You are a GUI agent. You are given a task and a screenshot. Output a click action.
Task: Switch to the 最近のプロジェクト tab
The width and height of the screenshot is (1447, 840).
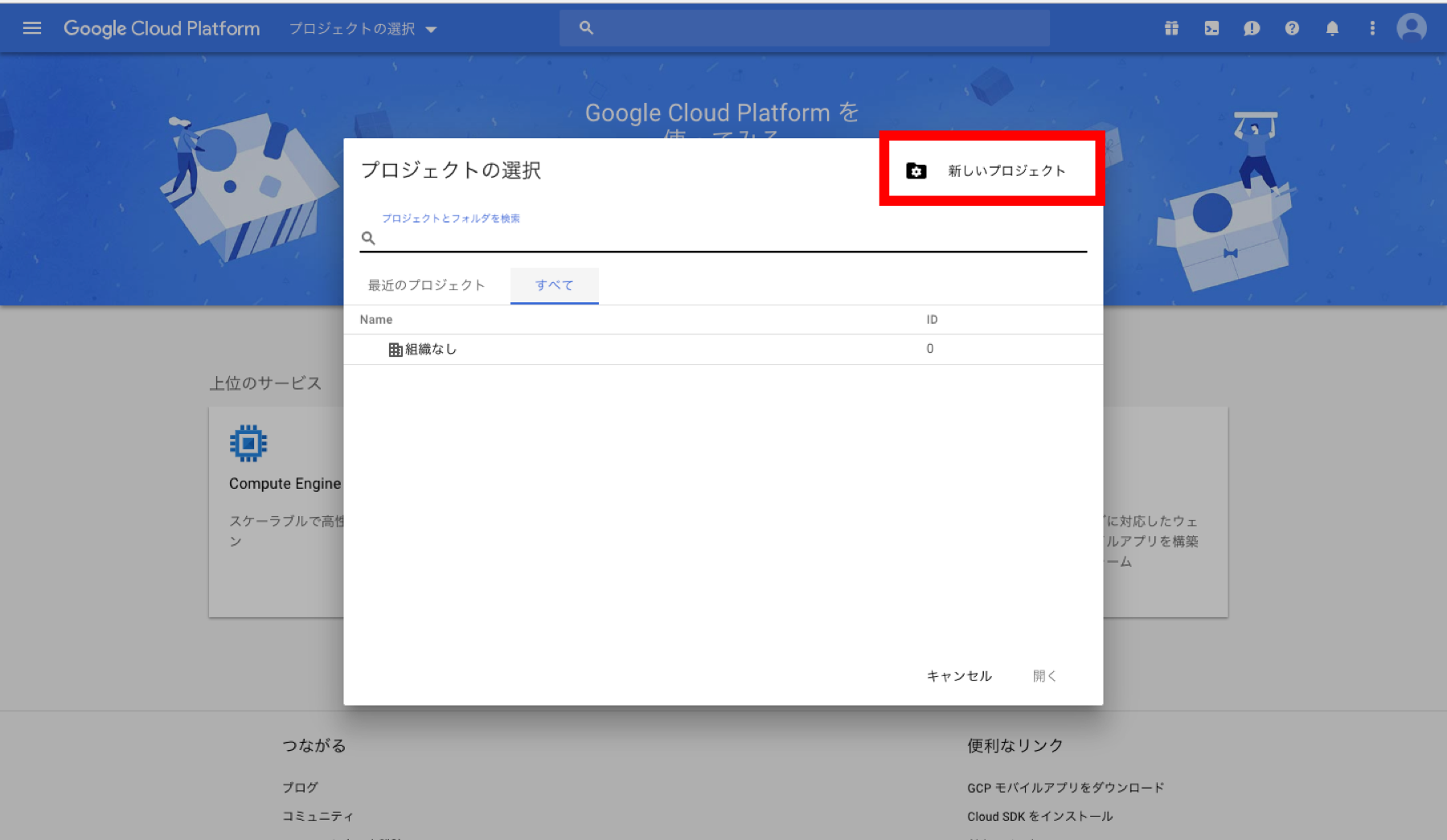pyautogui.click(x=426, y=285)
